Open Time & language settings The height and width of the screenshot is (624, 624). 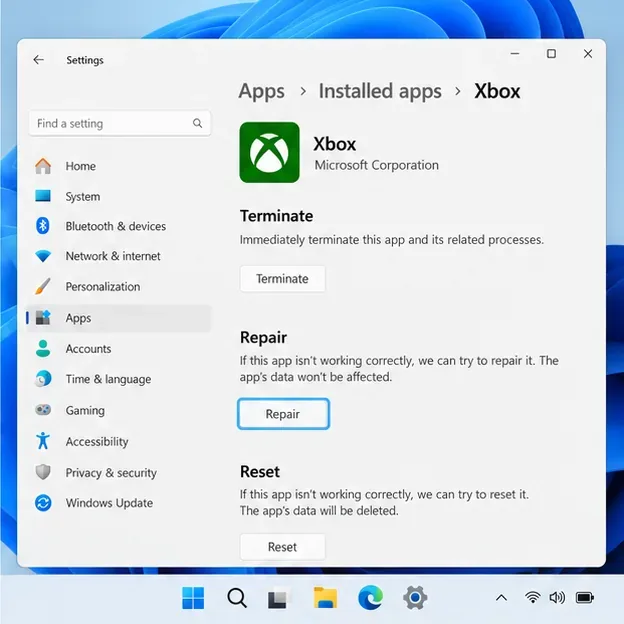[119, 379]
